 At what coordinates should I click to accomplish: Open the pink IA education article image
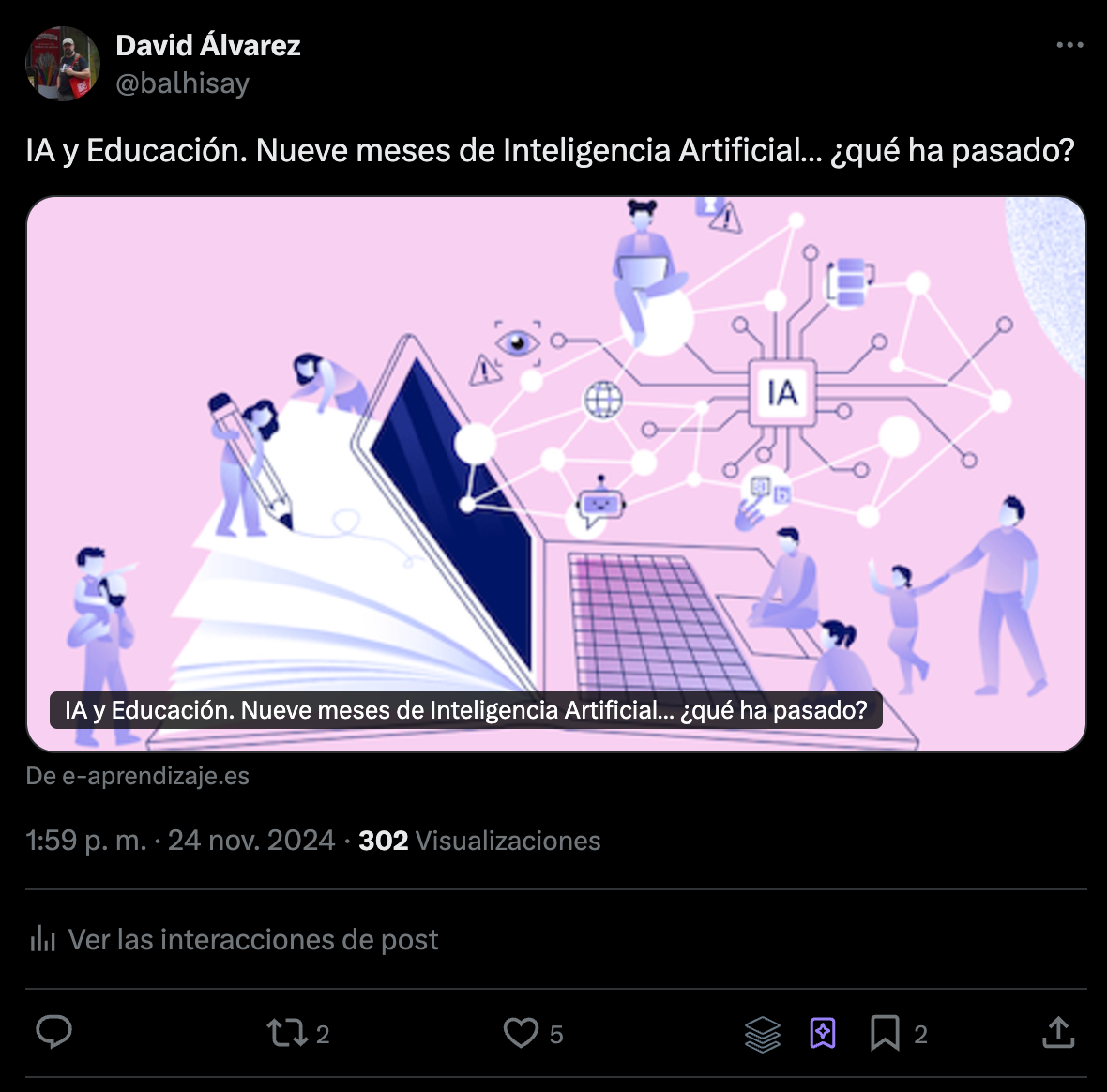[x=556, y=474]
